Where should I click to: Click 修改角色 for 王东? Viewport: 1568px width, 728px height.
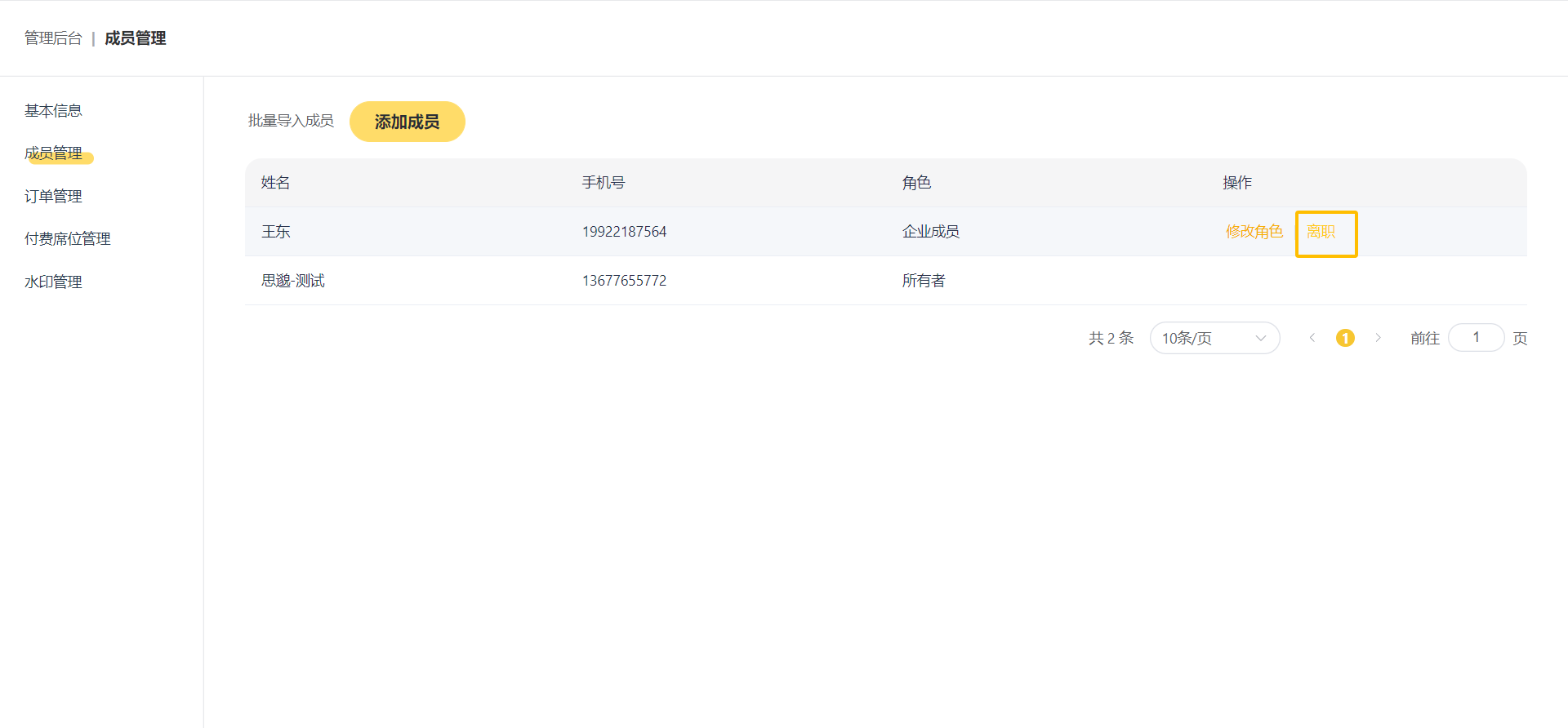1254,232
